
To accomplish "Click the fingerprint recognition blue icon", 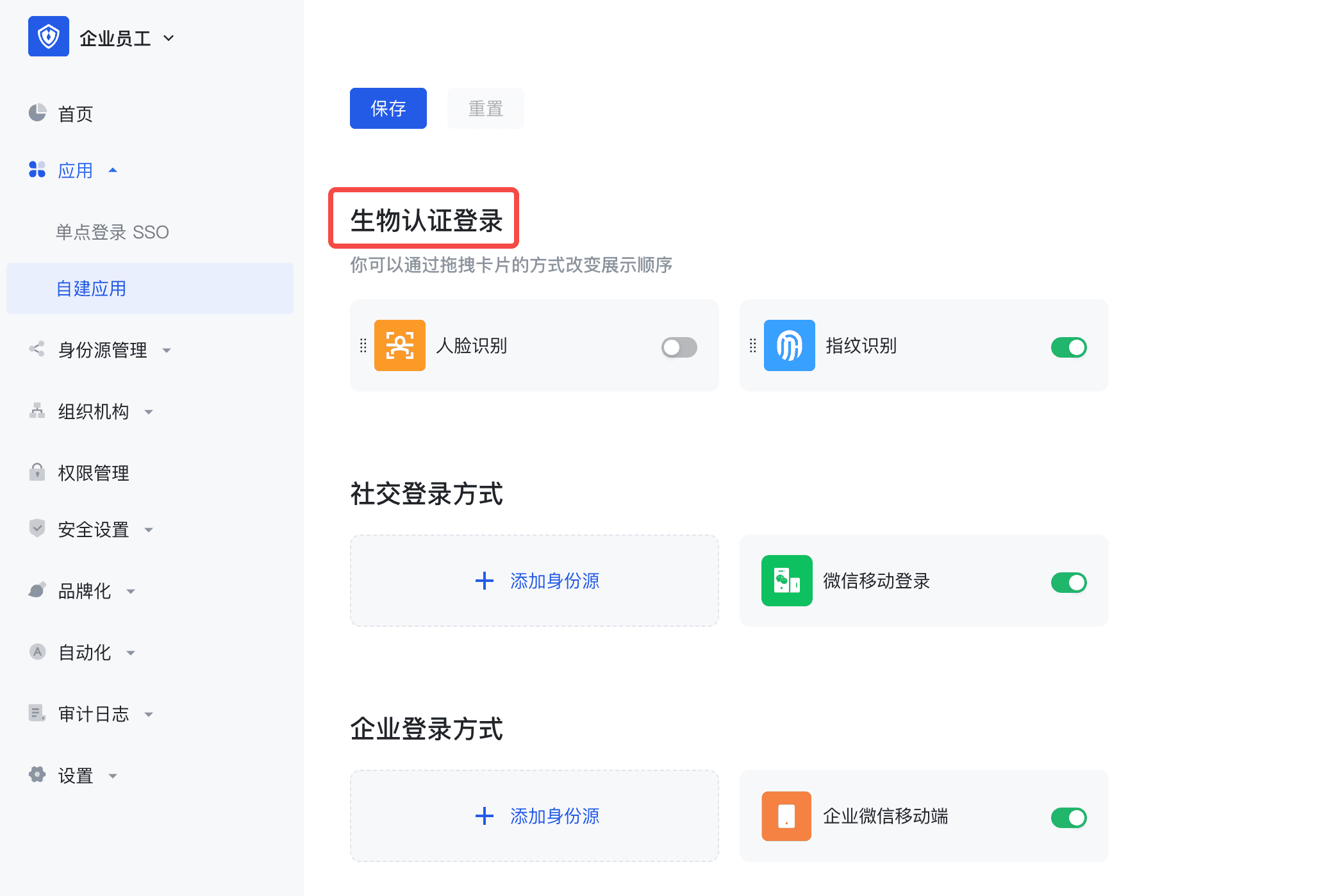I will pos(789,345).
